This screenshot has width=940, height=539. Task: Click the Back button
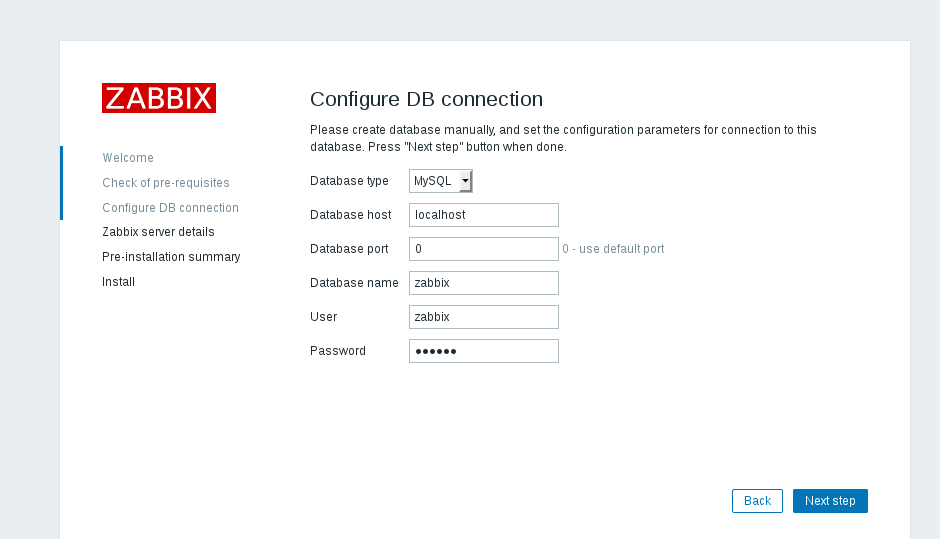[757, 501]
